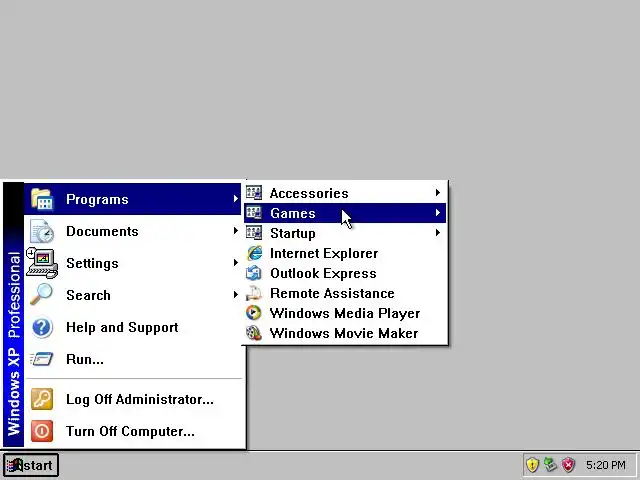
Task: Click the Turn Off Computer power icon
Action: click(42, 431)
